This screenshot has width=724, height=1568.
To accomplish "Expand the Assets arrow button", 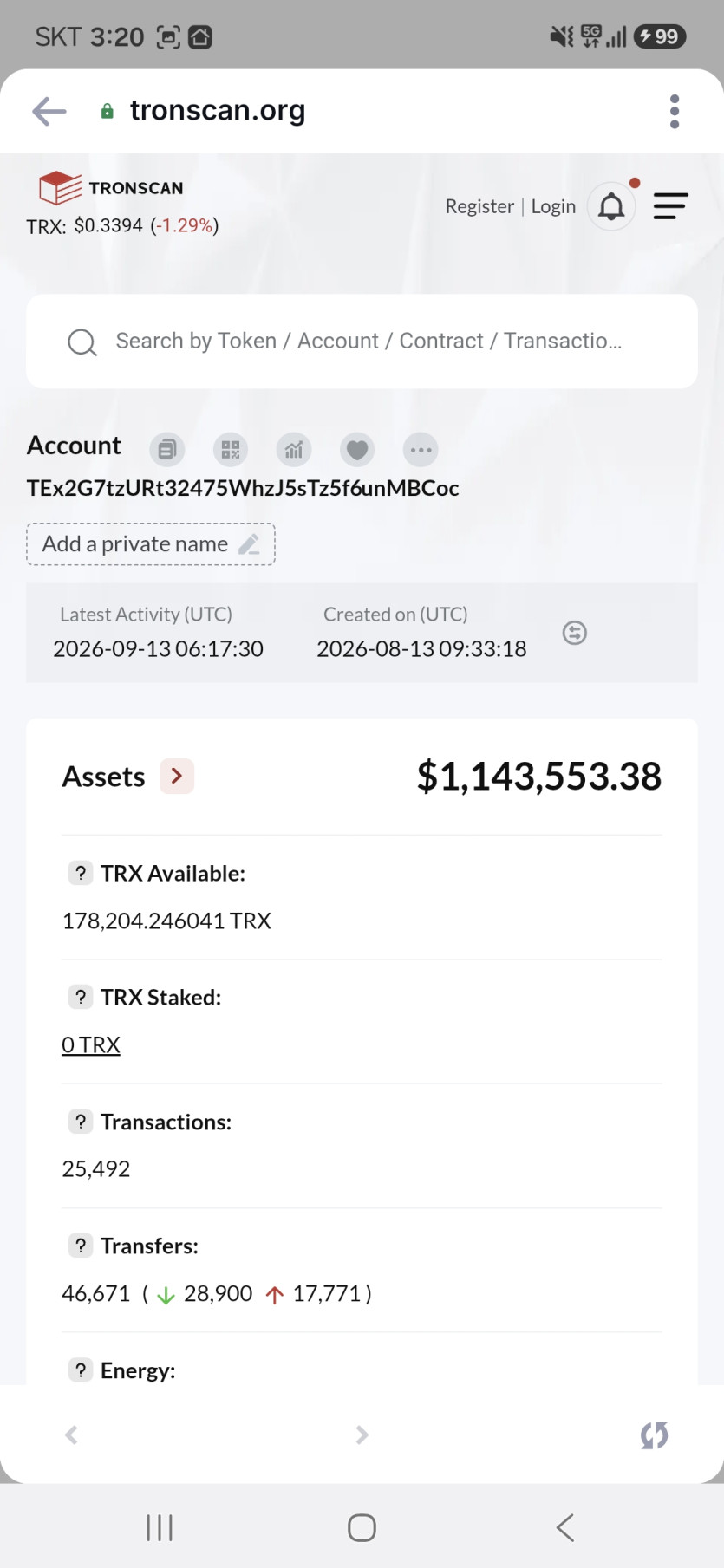I will click(x=177, y=776).
